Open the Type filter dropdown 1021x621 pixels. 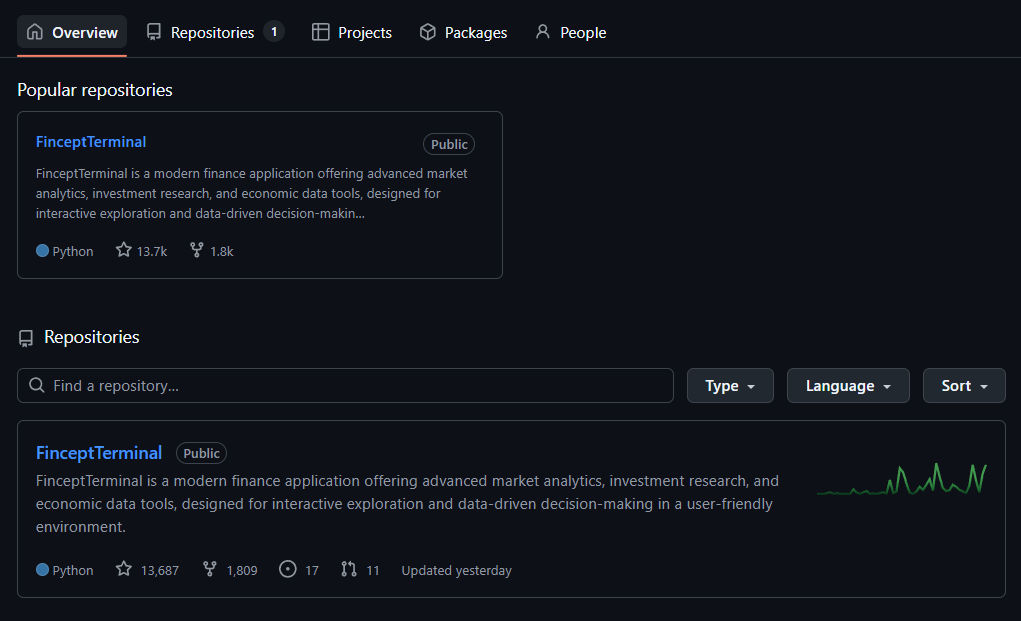(730, 385)
